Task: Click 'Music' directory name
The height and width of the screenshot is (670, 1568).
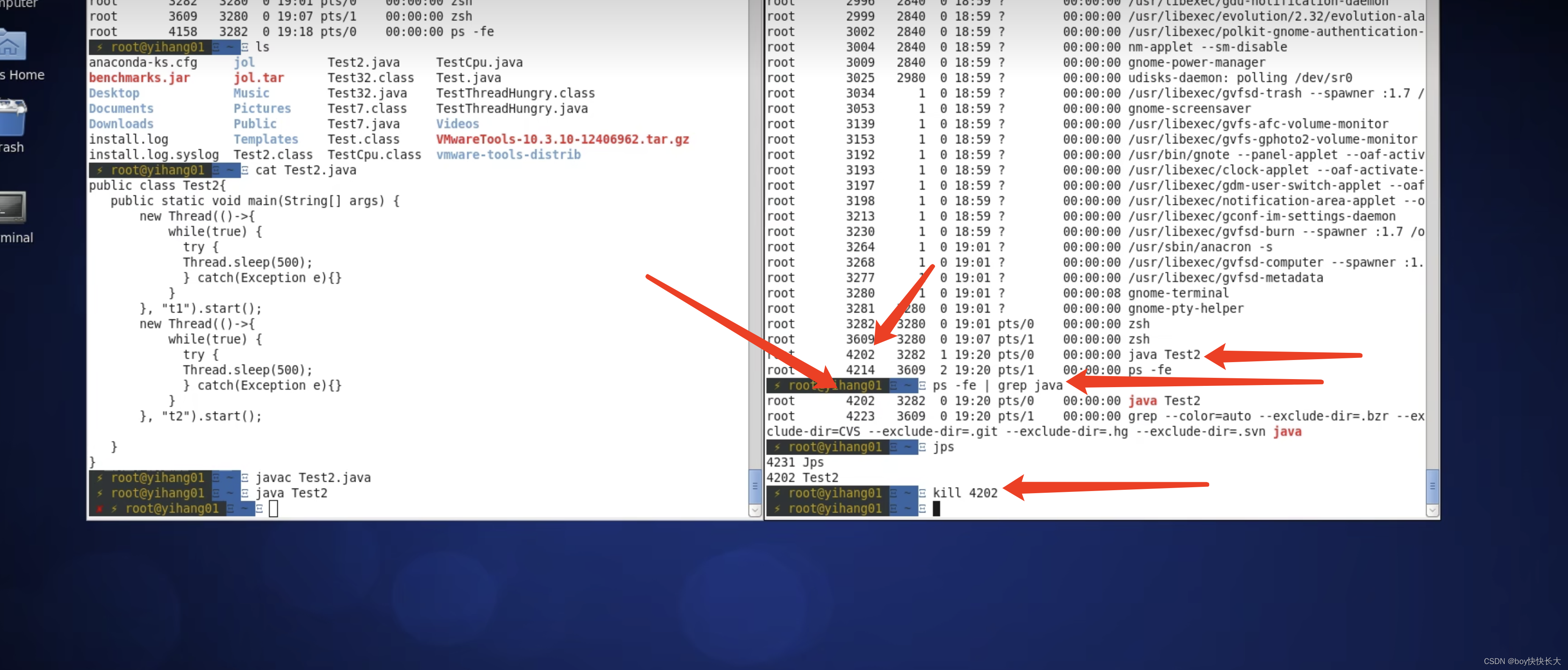Action: 251,93
